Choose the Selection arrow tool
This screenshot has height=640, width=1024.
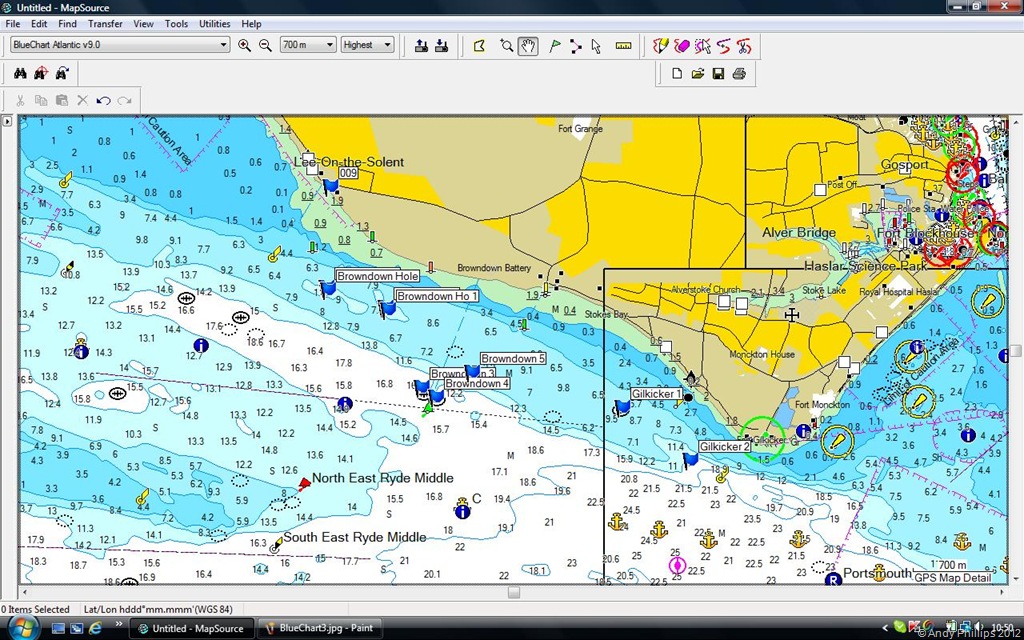pyautogui.click(x=596, y=45)
